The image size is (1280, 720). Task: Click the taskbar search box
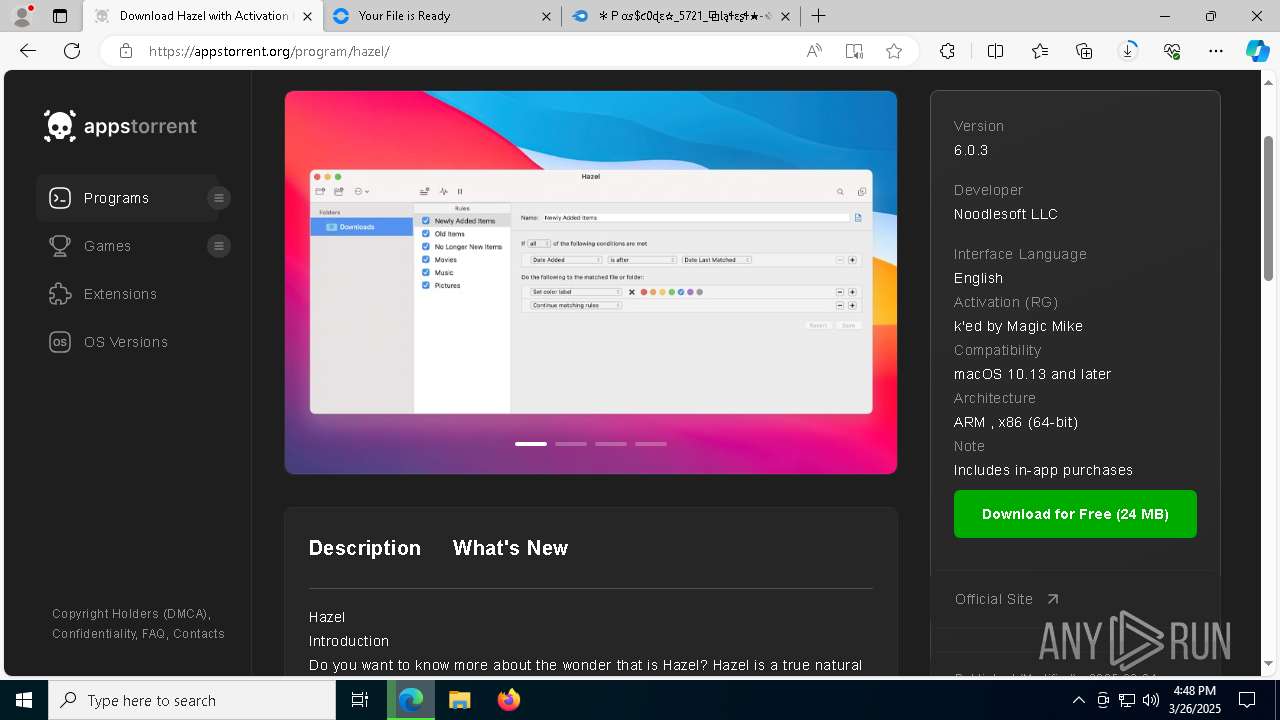coord(192,700)
